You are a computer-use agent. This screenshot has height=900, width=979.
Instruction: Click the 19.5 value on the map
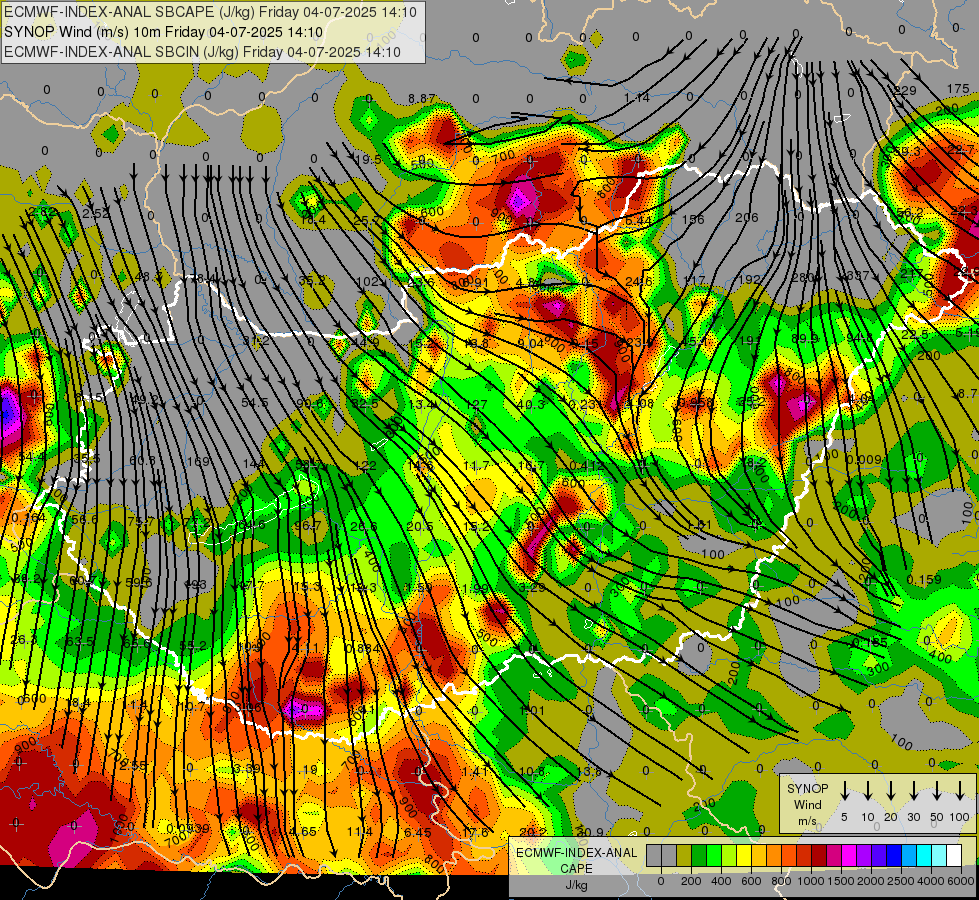368,160
